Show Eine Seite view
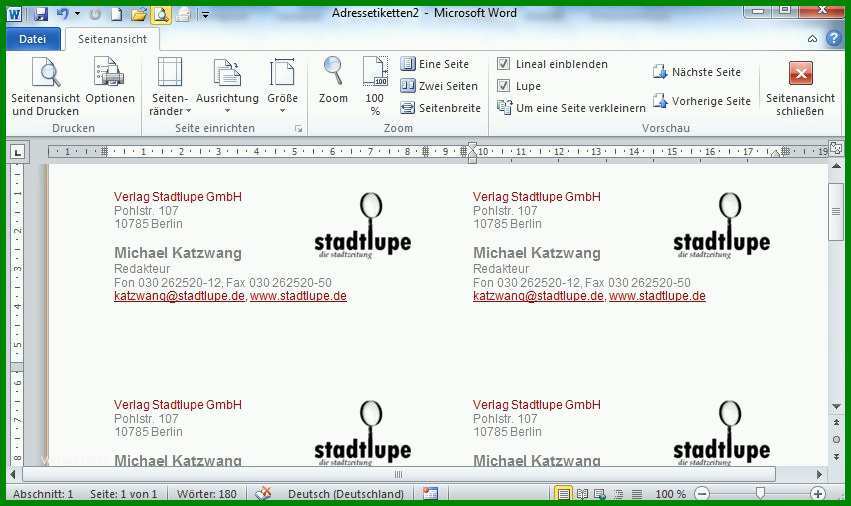Viewport: 851px width, 506px height. coord(435,64)
